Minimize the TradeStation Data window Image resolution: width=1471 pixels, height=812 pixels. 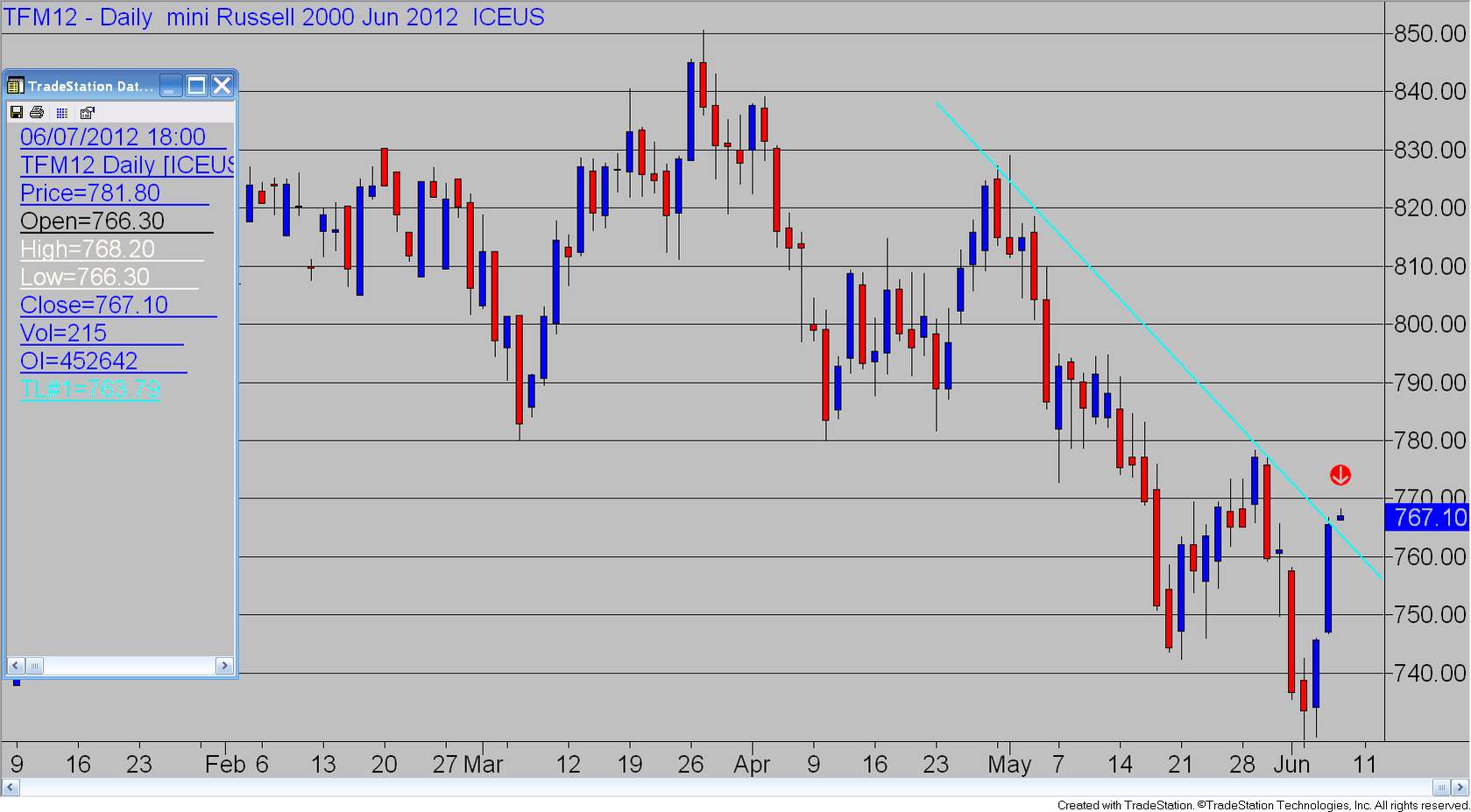(172, 85)
